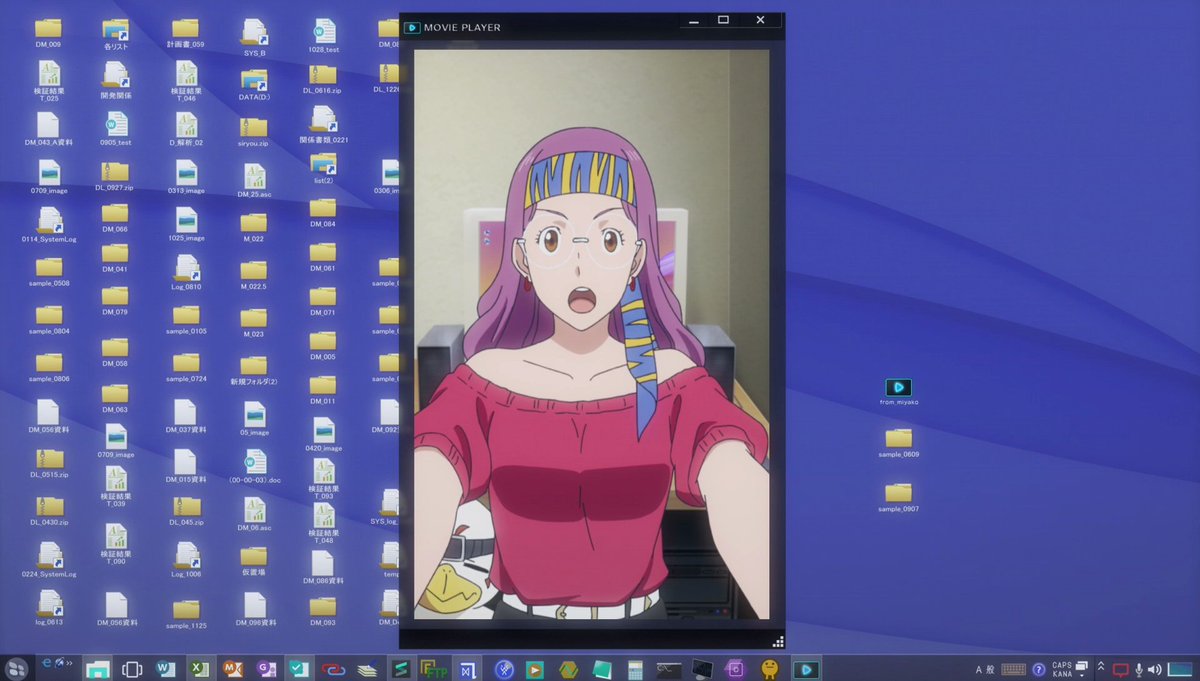Open the yellow character app in taskbar

pyautogui.click(x=769, y=669)
